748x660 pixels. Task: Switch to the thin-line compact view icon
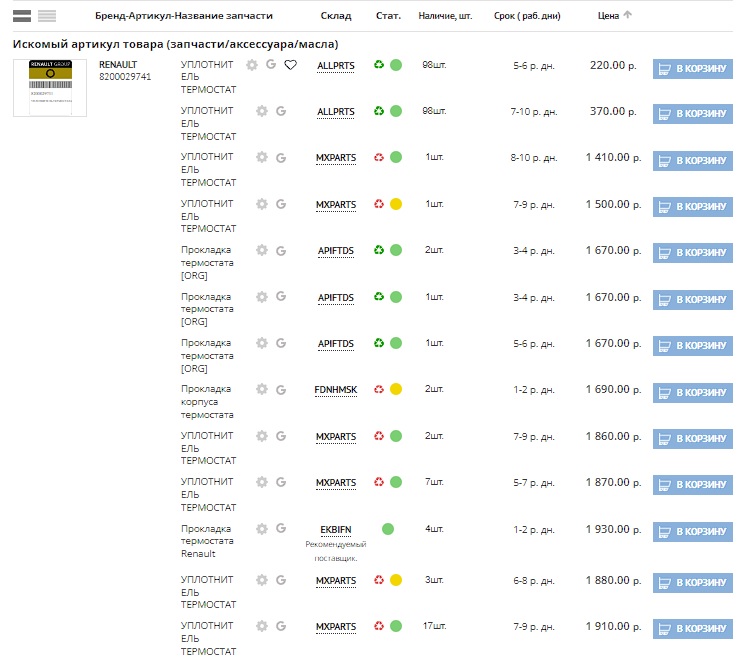click(47, 16)
